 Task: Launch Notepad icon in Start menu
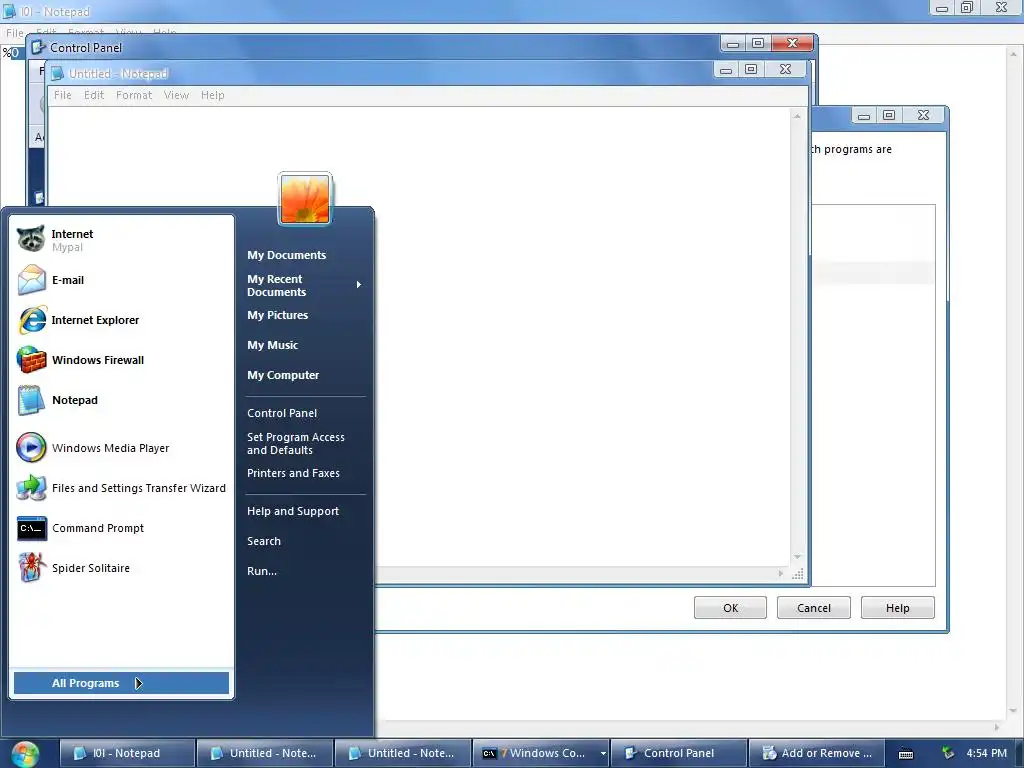click(31, 400)
